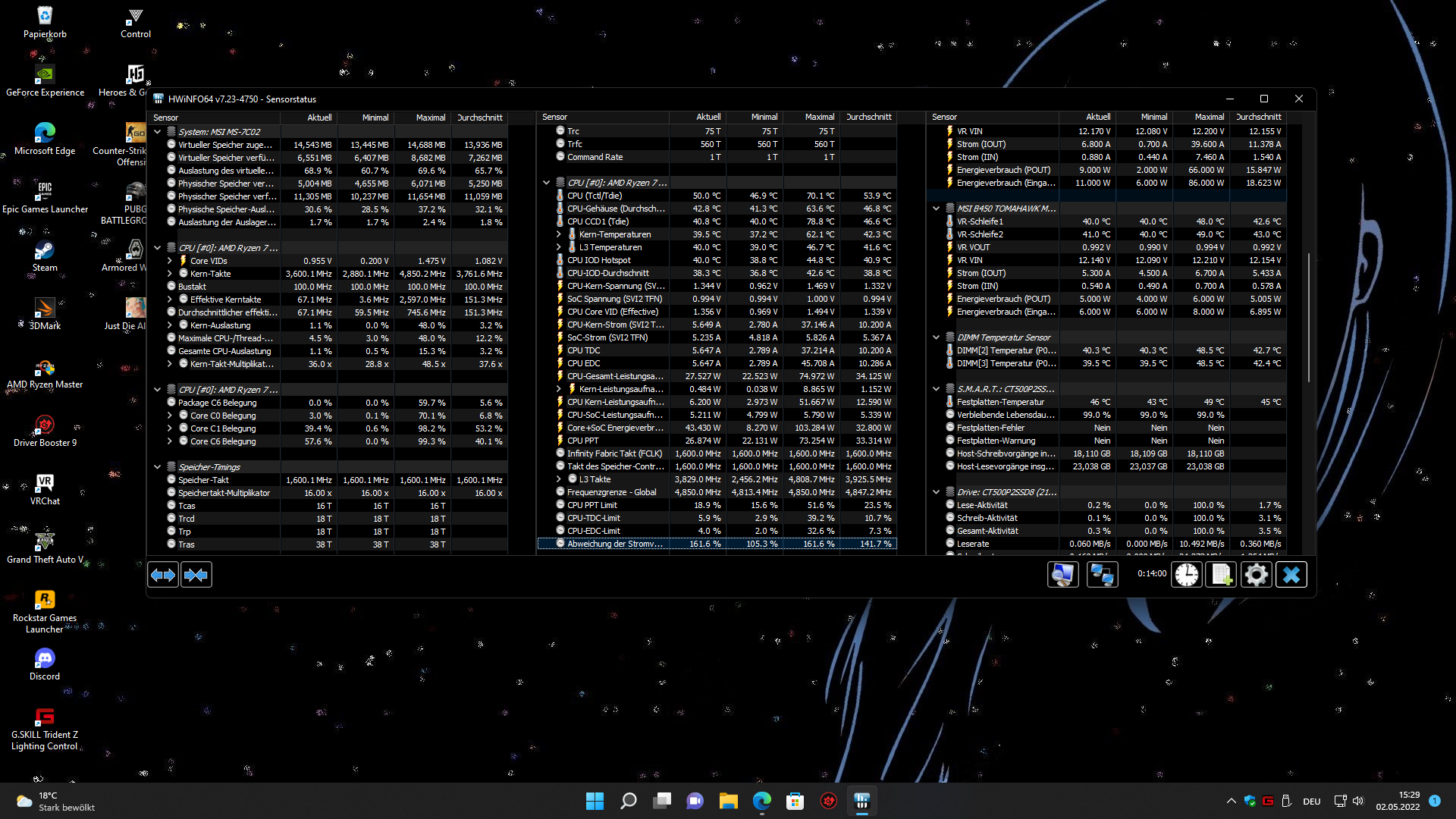Open Windows Start menu on the taskbar

595,801
